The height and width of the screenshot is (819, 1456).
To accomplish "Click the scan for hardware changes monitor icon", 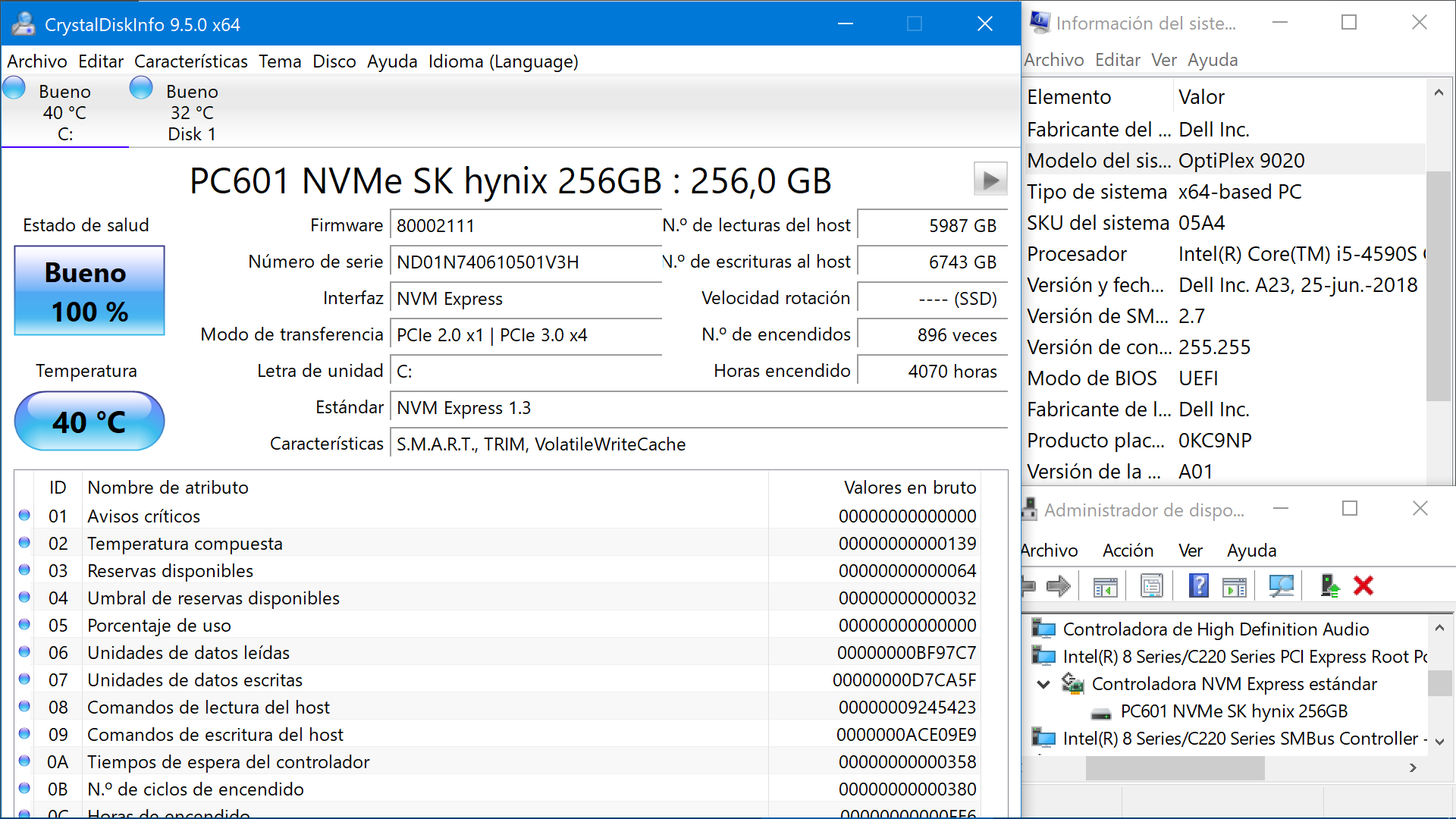I will pos(1282,585).
